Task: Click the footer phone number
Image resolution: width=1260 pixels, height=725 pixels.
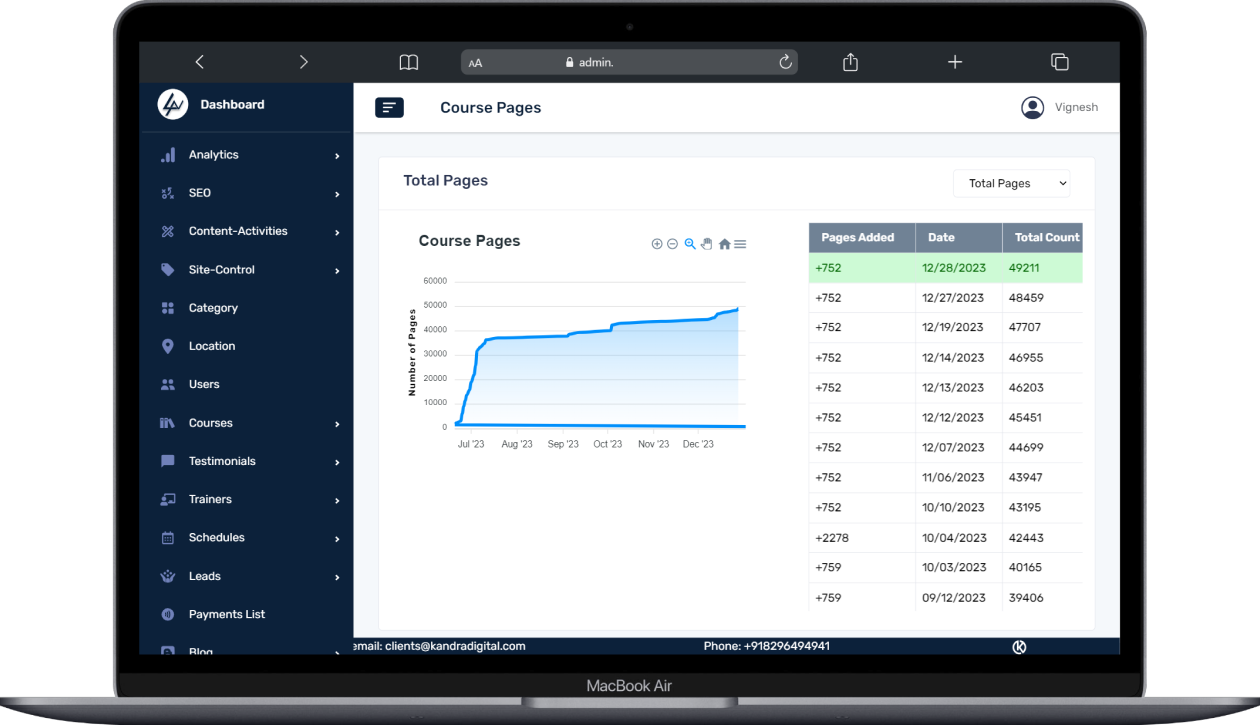Action: (x=786, y=646)
